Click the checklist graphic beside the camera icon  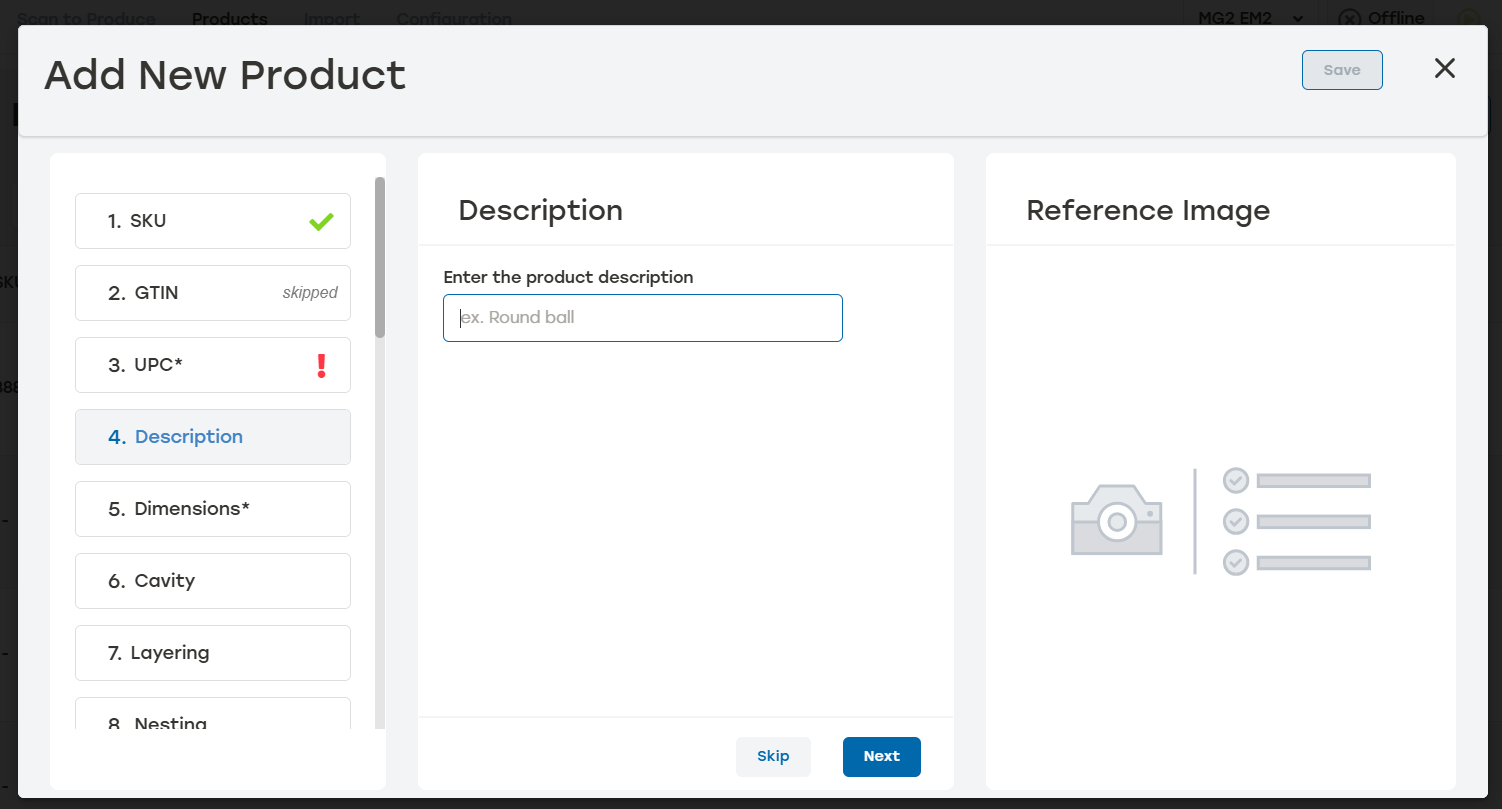coord(1295,520)
